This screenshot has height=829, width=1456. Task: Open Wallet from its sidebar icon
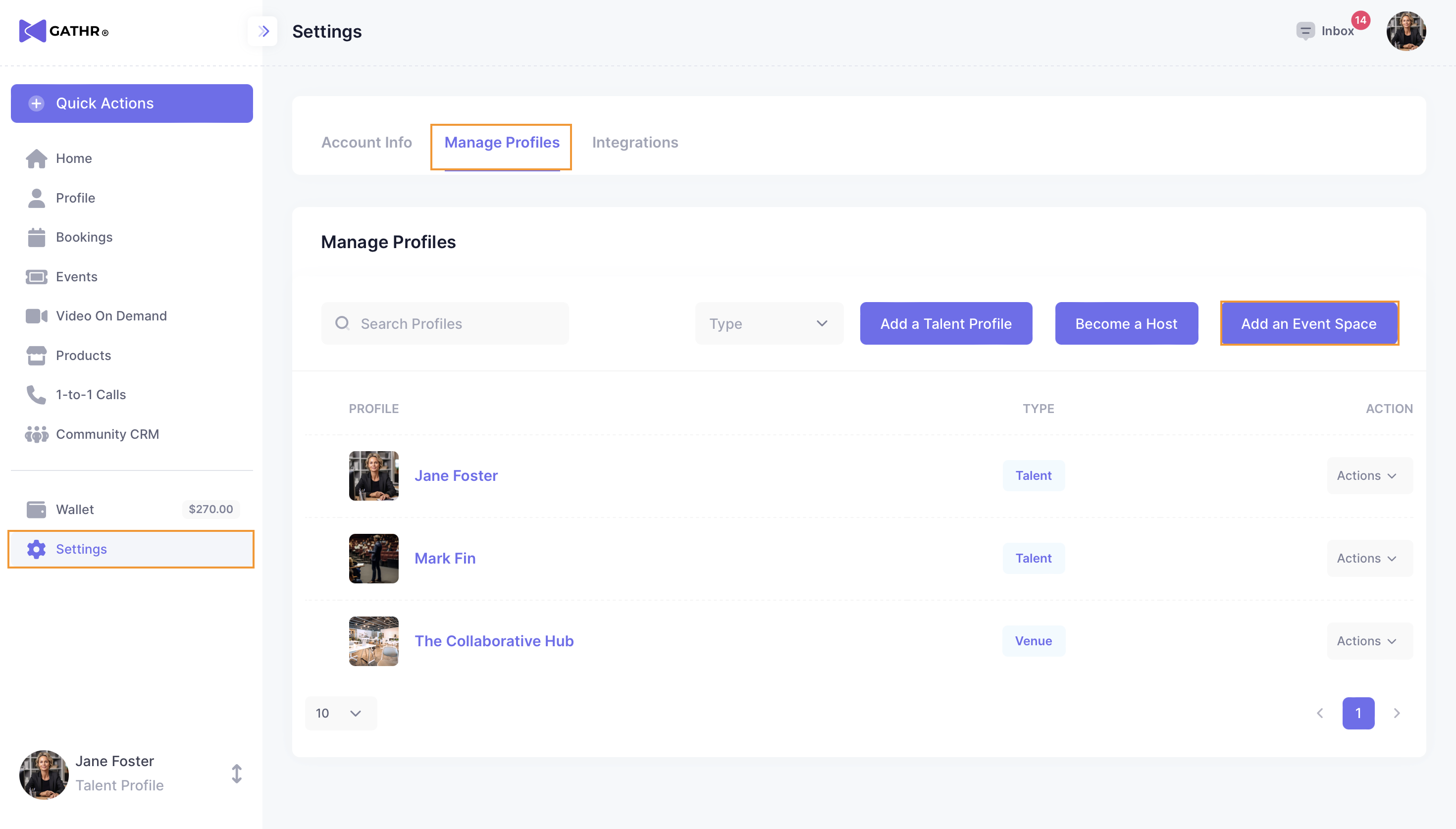coord(37,510)
